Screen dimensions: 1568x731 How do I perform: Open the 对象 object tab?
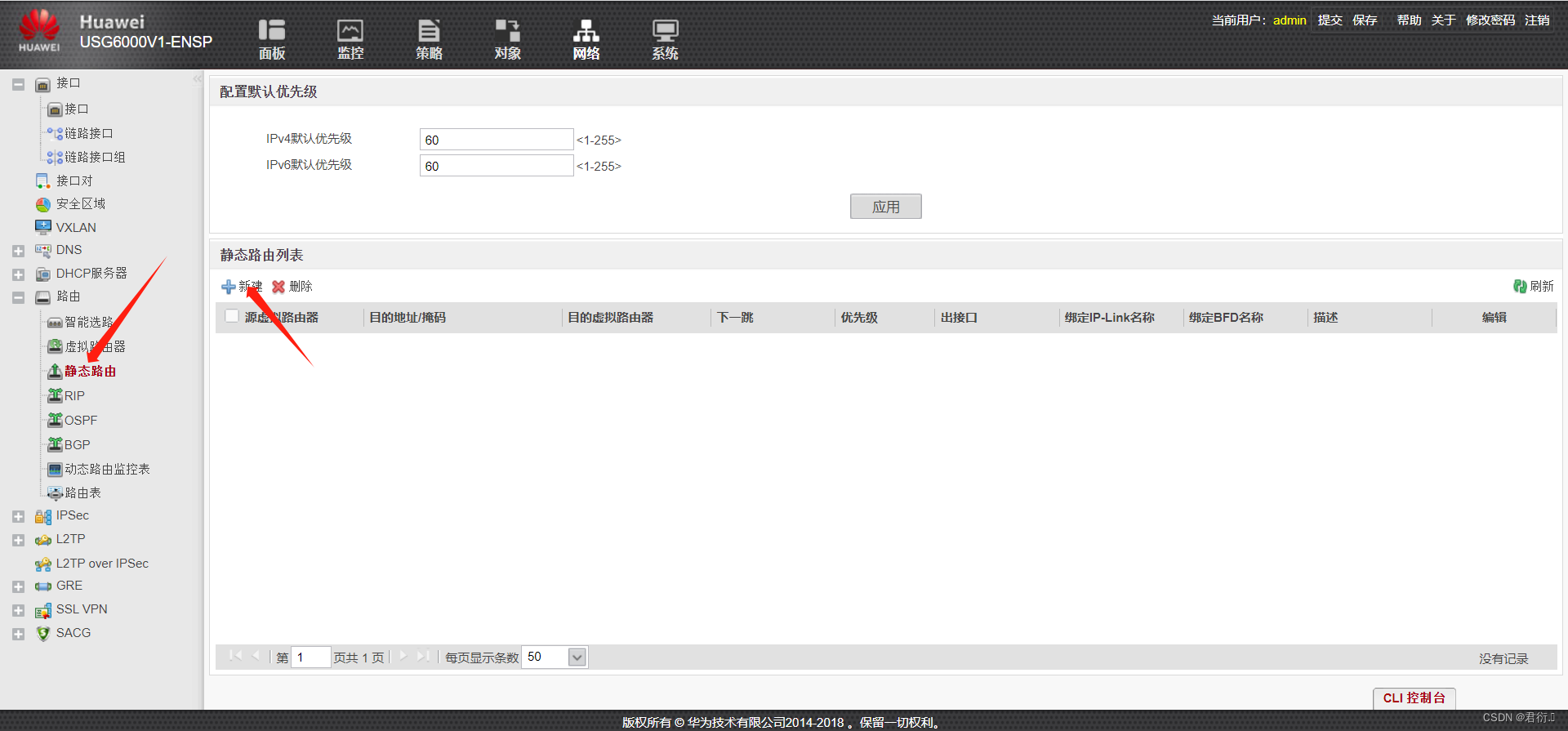tap(507, 39)
